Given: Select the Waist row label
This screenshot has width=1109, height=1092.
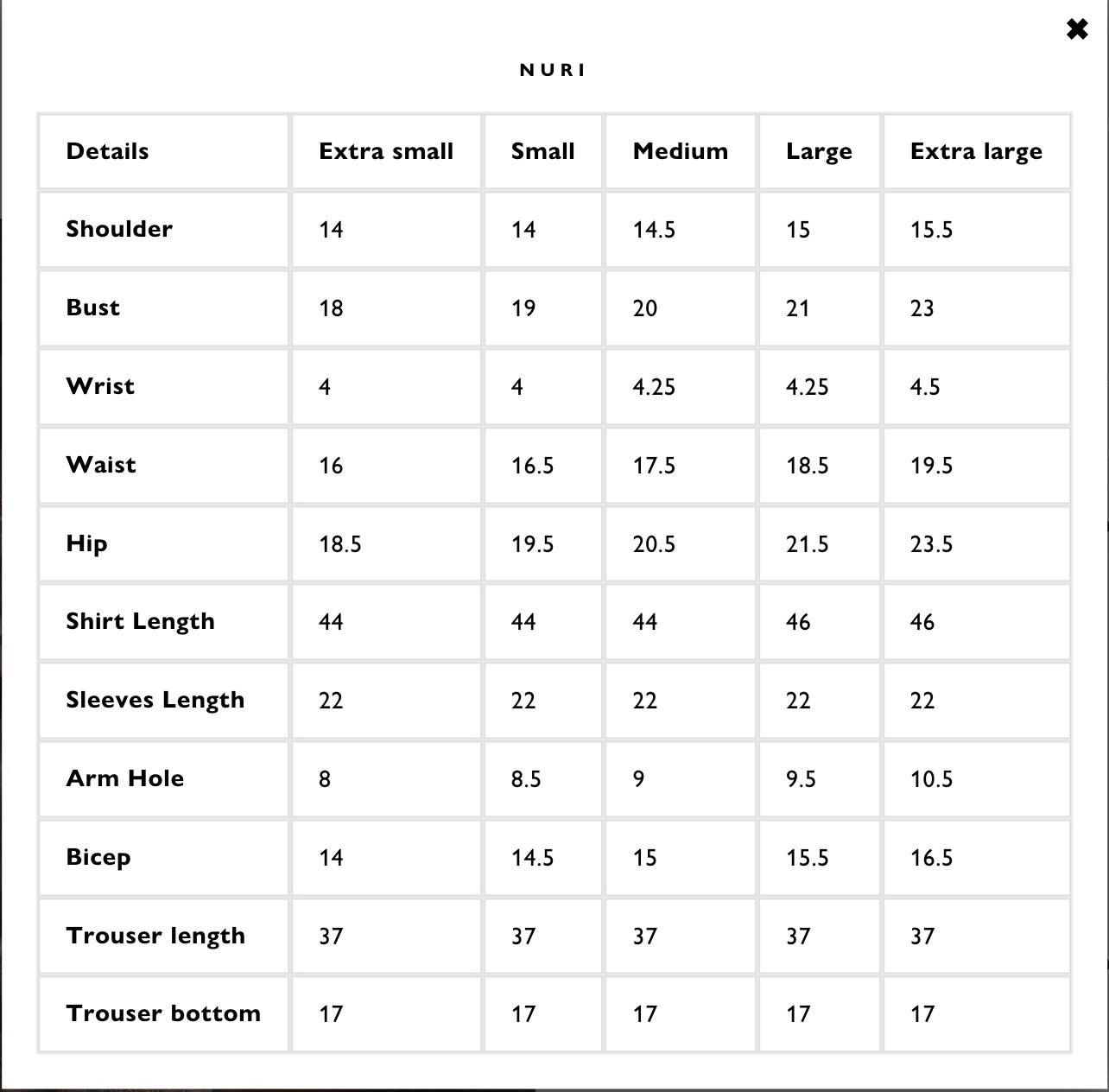Looking at the screenshot, I should tap(101, 465).
